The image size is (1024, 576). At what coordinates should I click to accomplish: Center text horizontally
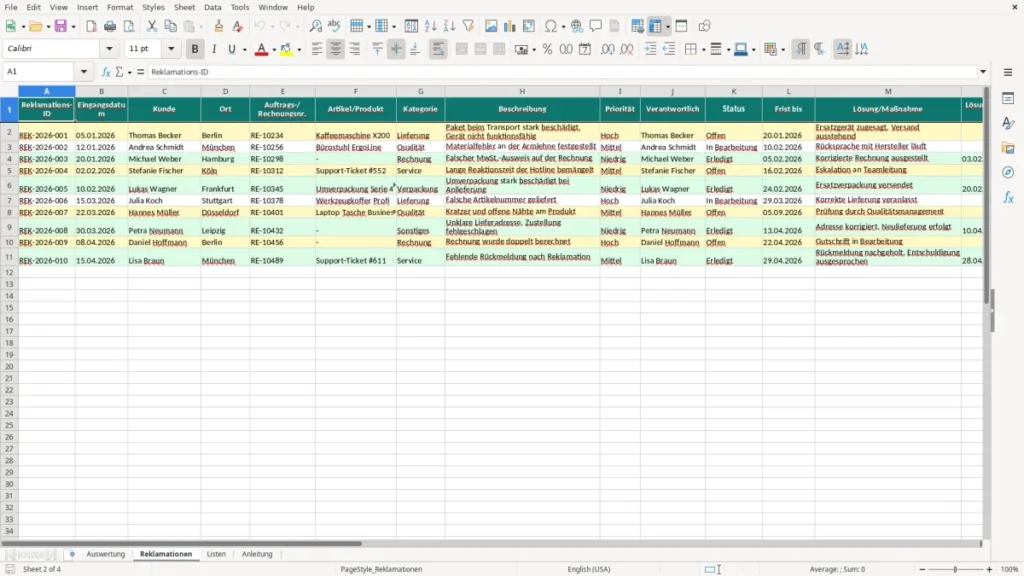pyautogui.click(x=336, y=49)
